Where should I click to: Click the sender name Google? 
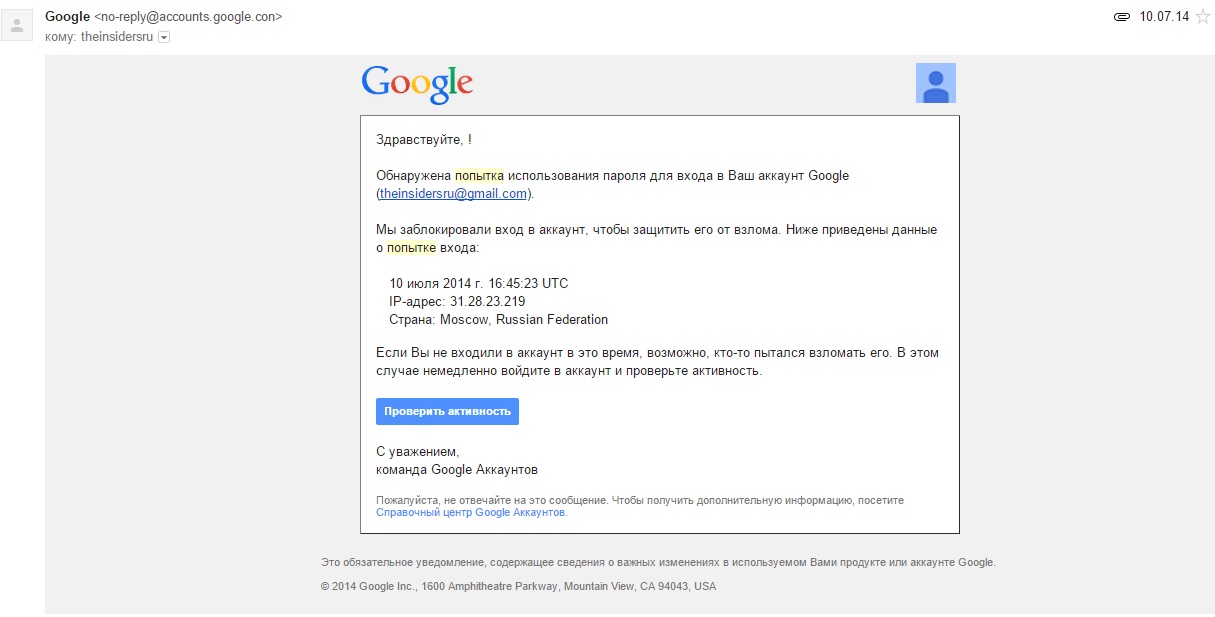pyautogui.click(x=67, y=16)
